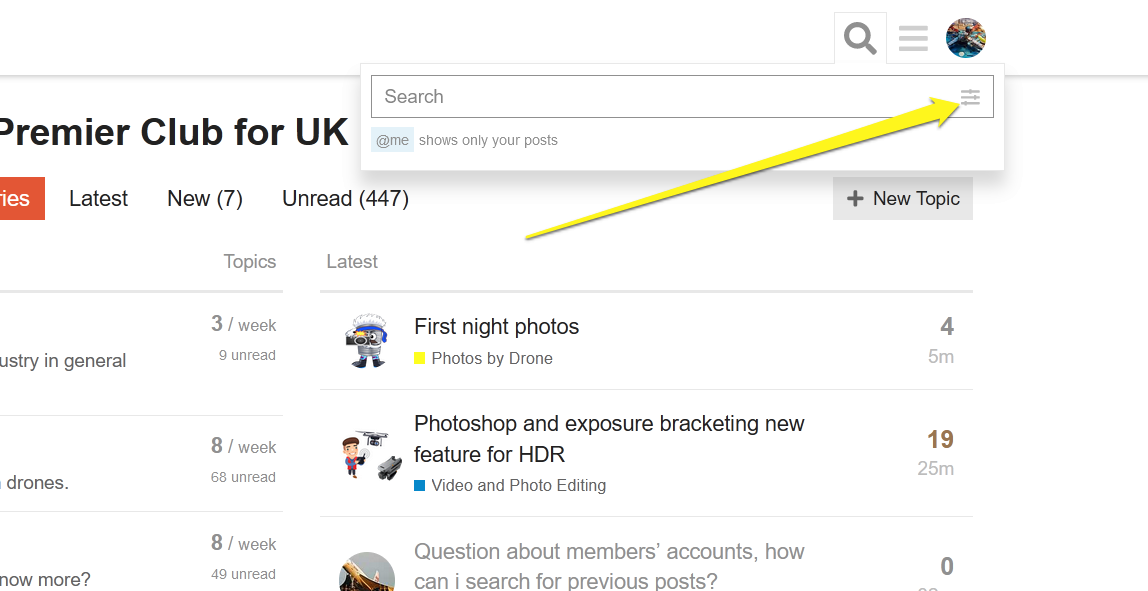This screenshot has width=1148, height=591.
Task: Click yellow Photos by Drone category square
Action: [x=420, y=358]
